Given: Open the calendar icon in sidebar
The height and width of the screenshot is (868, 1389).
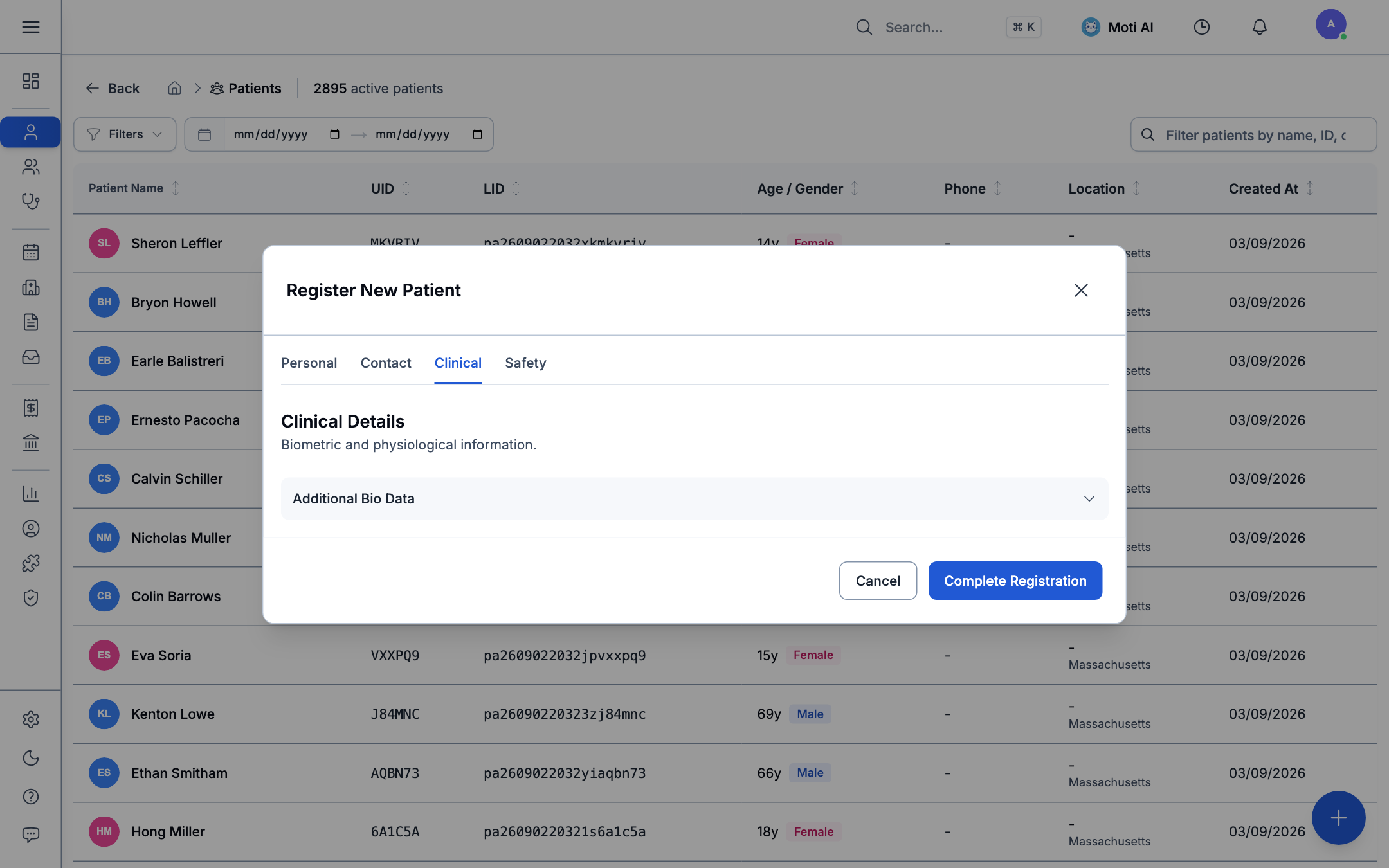Looking at the screenshot, I should tap(30, 252).
